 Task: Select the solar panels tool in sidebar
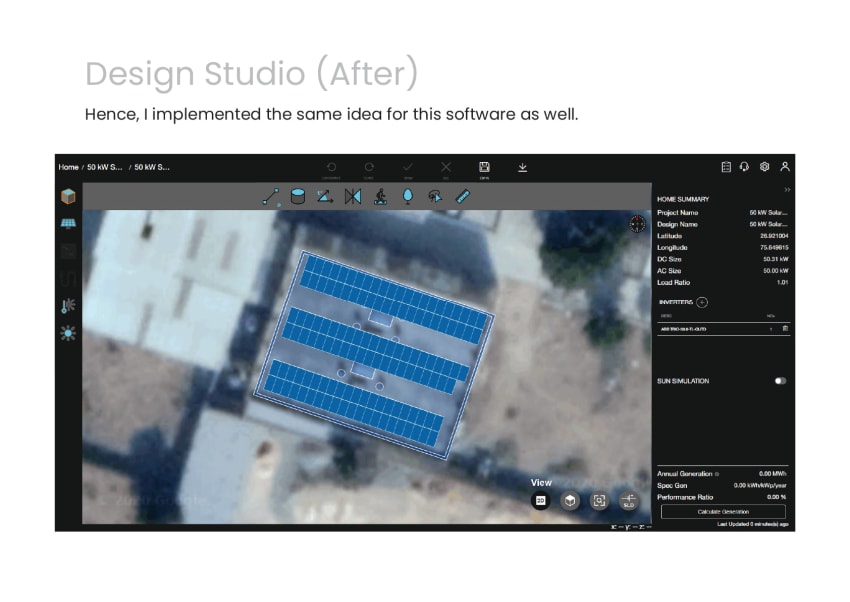coord(68,222)
